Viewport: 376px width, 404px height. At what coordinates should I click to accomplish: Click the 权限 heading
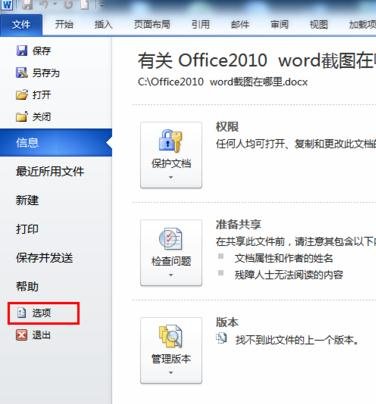click(x=227, y=127)
